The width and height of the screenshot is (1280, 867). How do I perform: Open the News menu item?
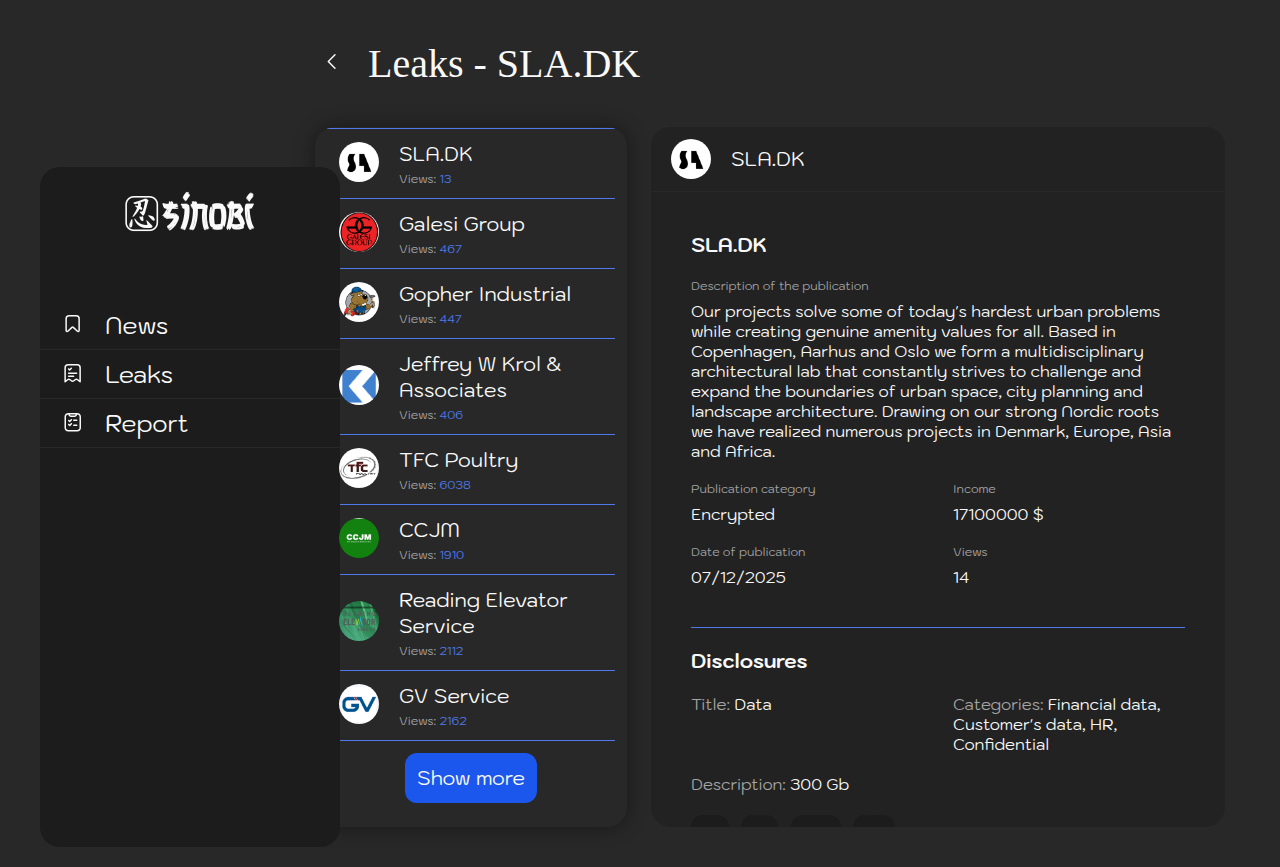[x=137, y=326]
